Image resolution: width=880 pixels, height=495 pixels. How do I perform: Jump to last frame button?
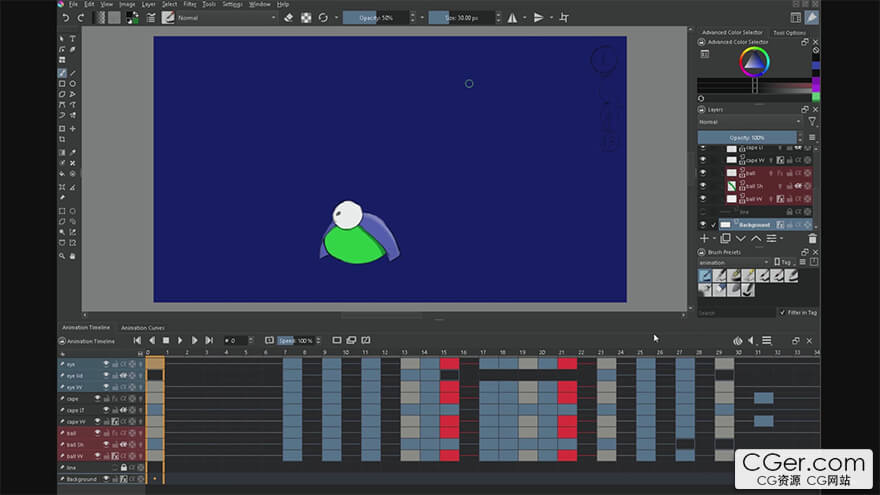tap(209, 341)
